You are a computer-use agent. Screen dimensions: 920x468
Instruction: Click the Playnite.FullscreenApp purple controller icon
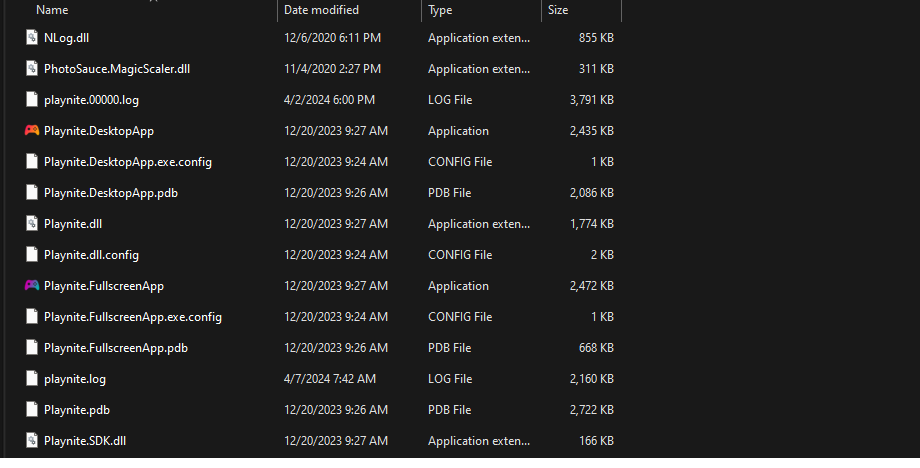(31, 286)
